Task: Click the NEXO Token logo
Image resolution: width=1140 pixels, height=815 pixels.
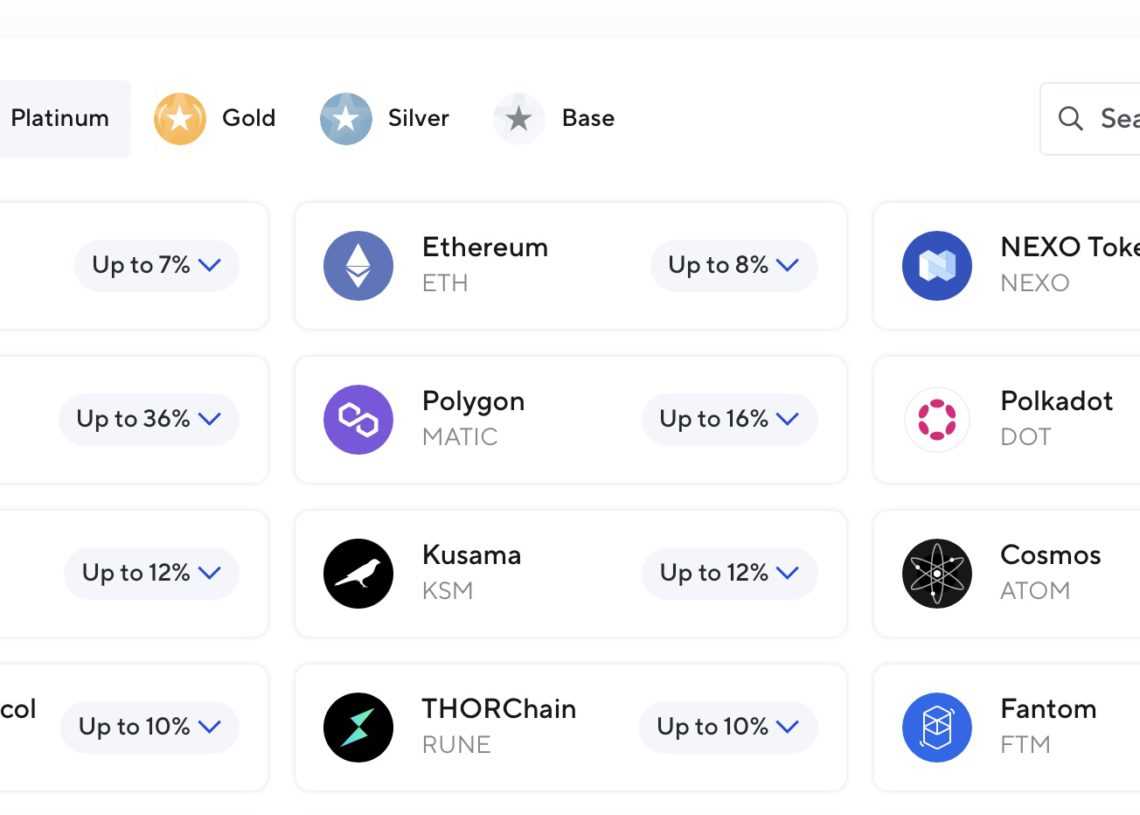Action: tap(937, 266)
